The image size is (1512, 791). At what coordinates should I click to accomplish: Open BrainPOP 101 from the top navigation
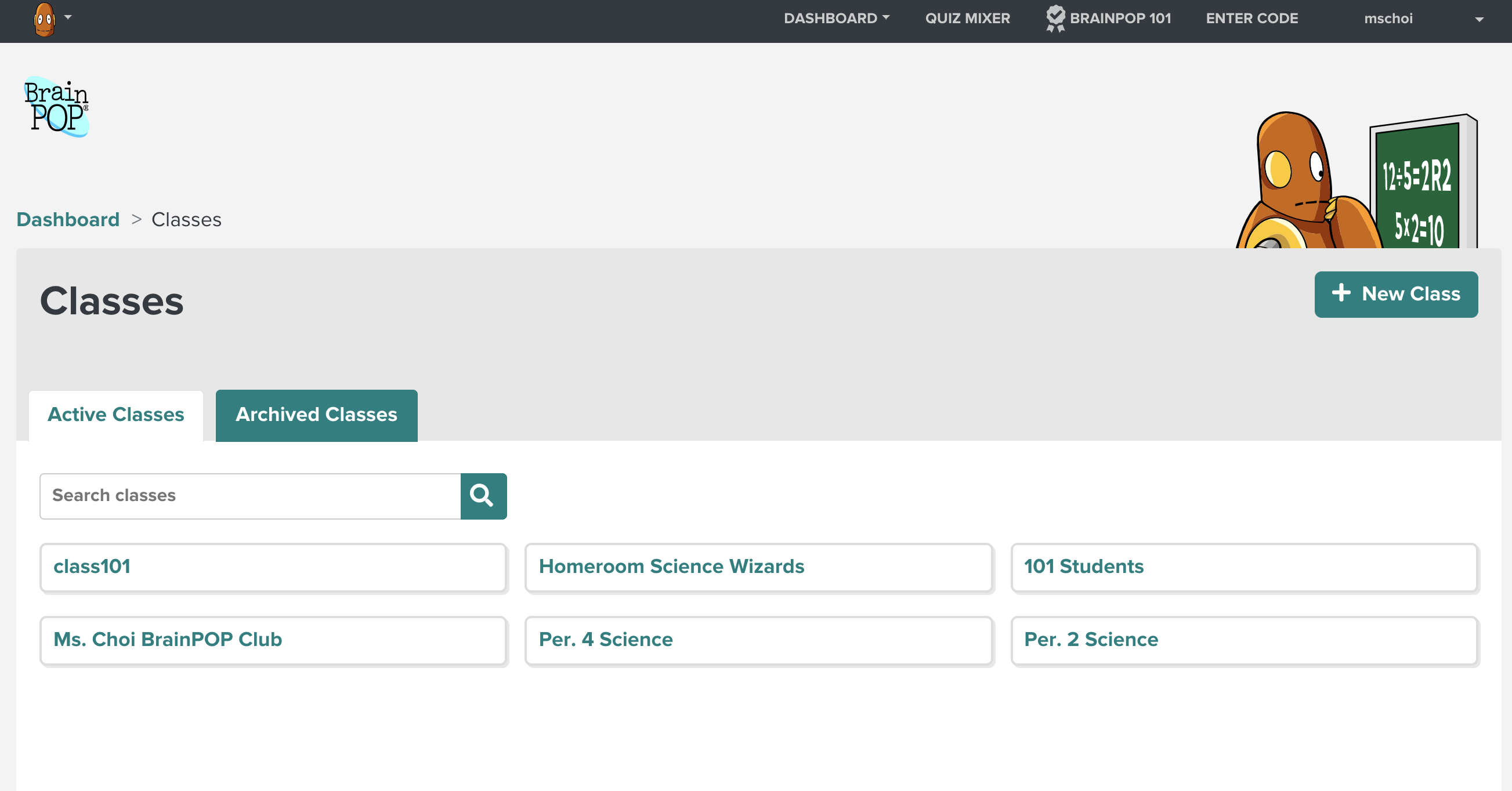click(x=1120, y=18)
